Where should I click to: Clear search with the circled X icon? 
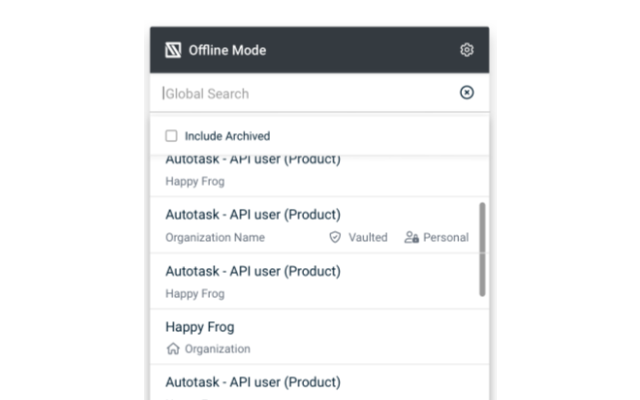tap(467, 92)
